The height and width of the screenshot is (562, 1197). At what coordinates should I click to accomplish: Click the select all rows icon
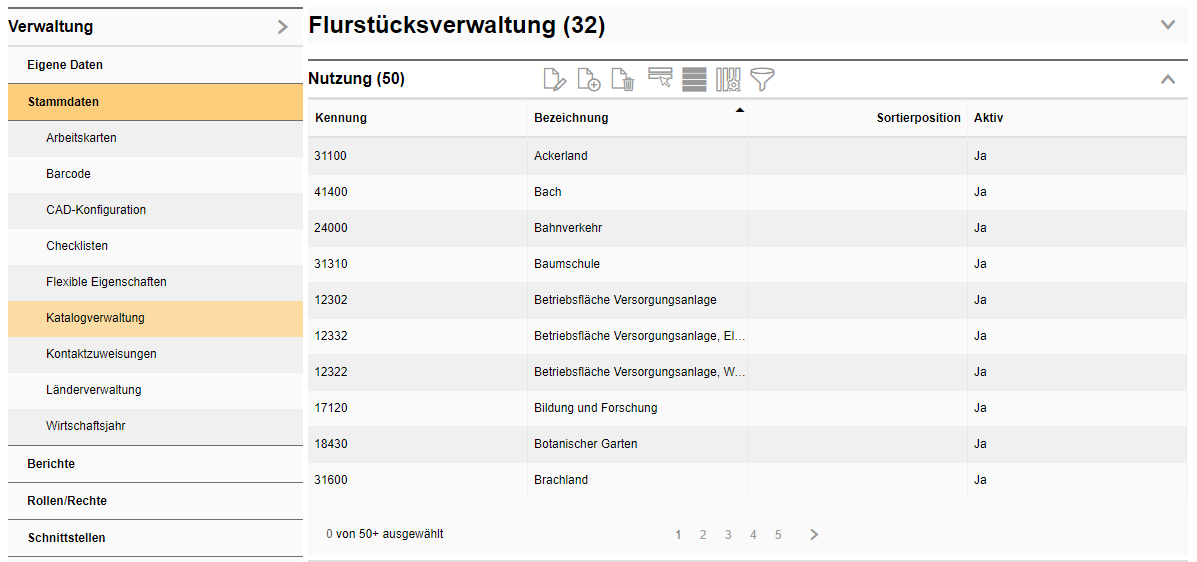click(694, 80)
